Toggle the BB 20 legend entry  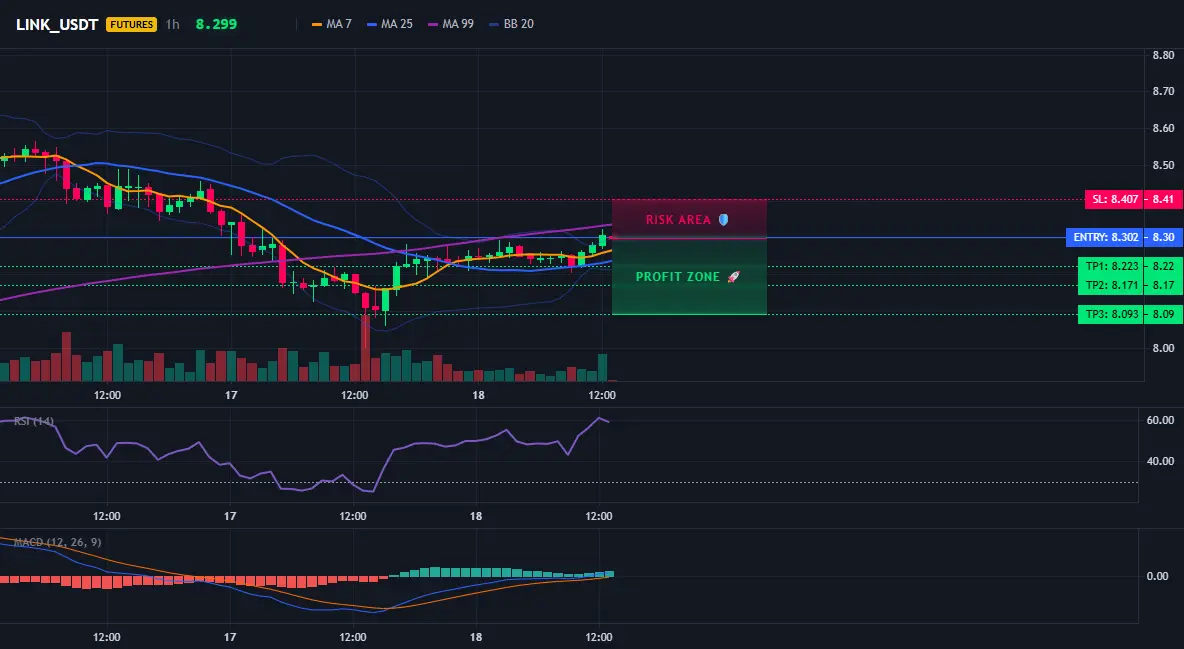(x=511, y=24)
